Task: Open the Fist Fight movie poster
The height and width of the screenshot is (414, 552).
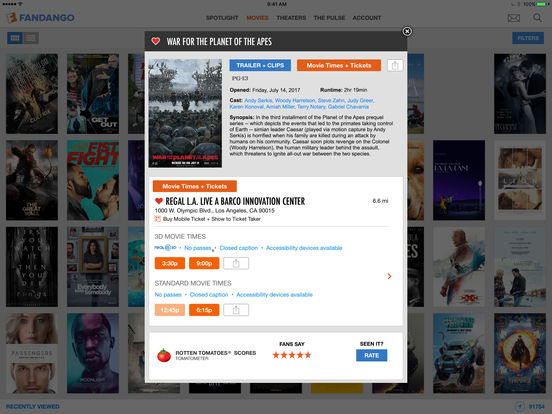Action: [93, 180]
